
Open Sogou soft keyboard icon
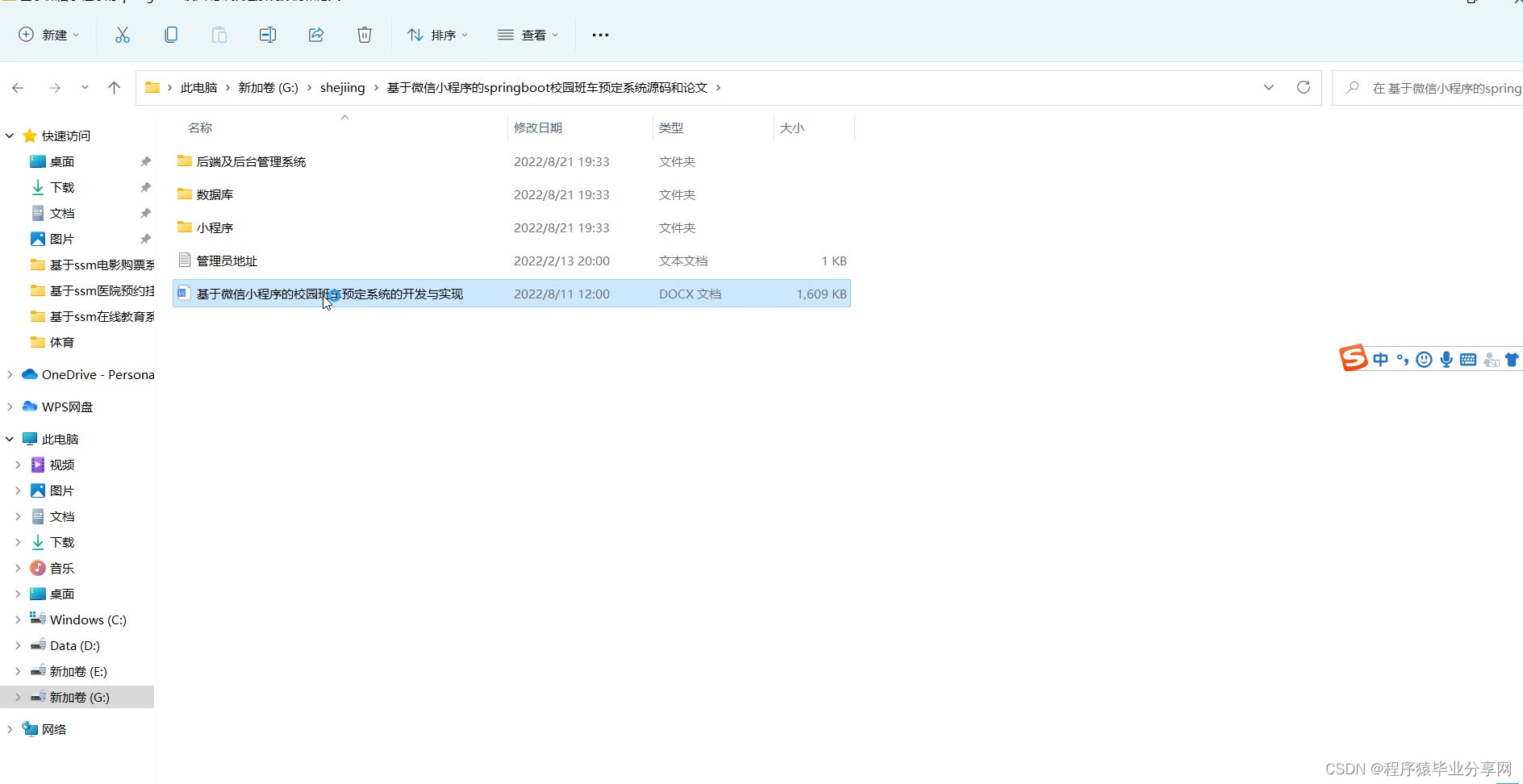[1468, 360]
